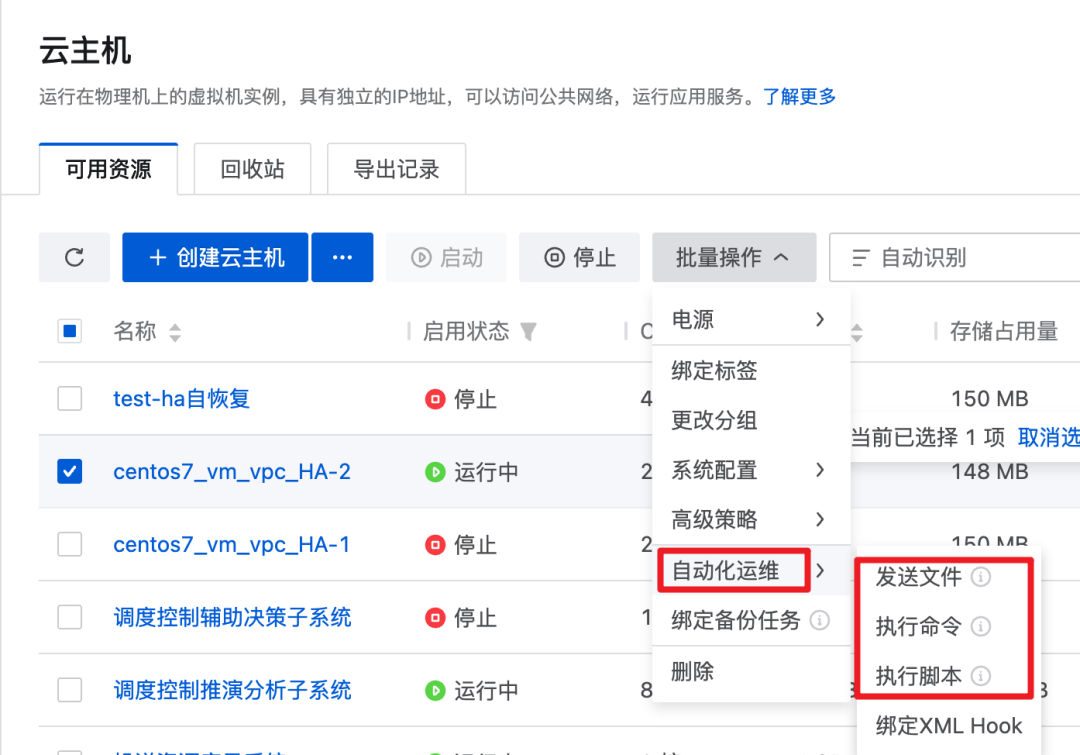The width and height of the screenshot is (1080, 755).
Task: Toggle the select-all header checkbox
Action: point(70,331)
